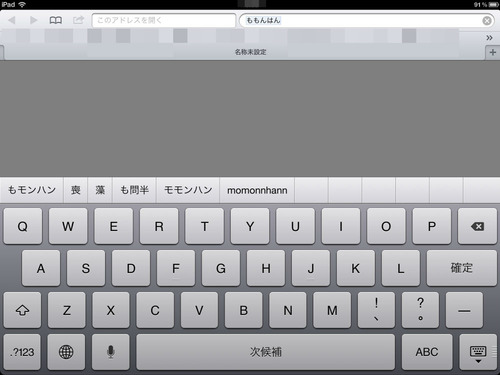The image size is (500, 375).
Task: Tap the Z key
Action: coord(67,310)
